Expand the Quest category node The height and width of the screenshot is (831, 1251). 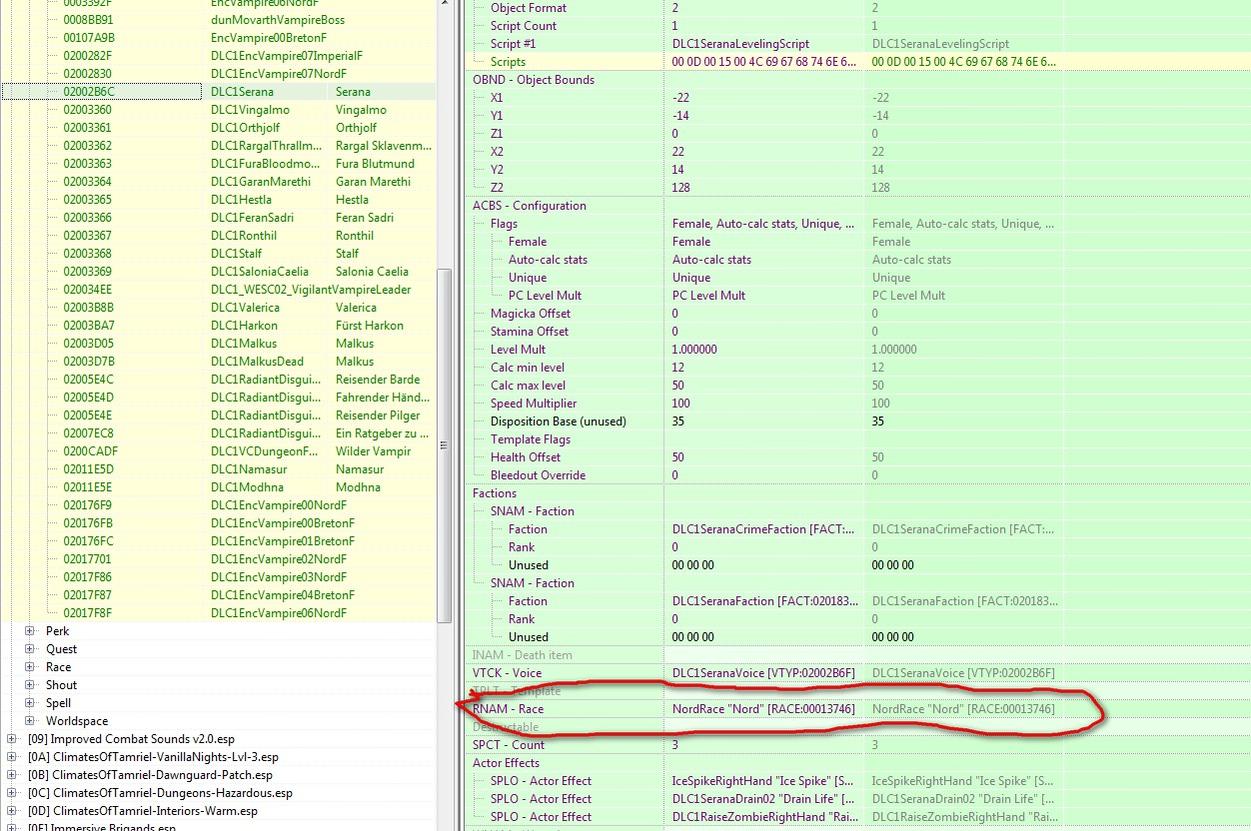(x=30, y=649)
